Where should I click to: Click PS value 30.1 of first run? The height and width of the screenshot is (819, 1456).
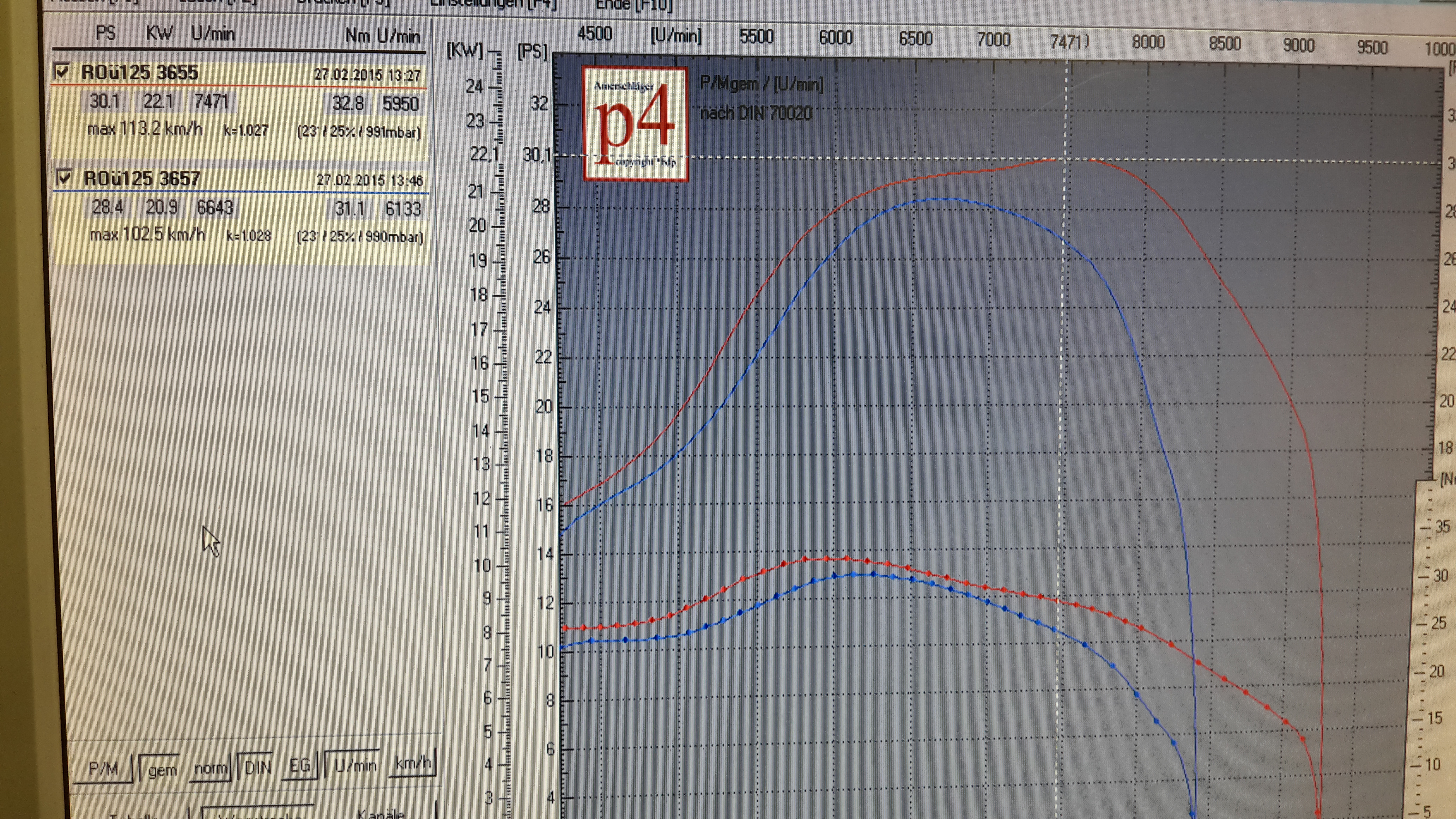(104, 101)
